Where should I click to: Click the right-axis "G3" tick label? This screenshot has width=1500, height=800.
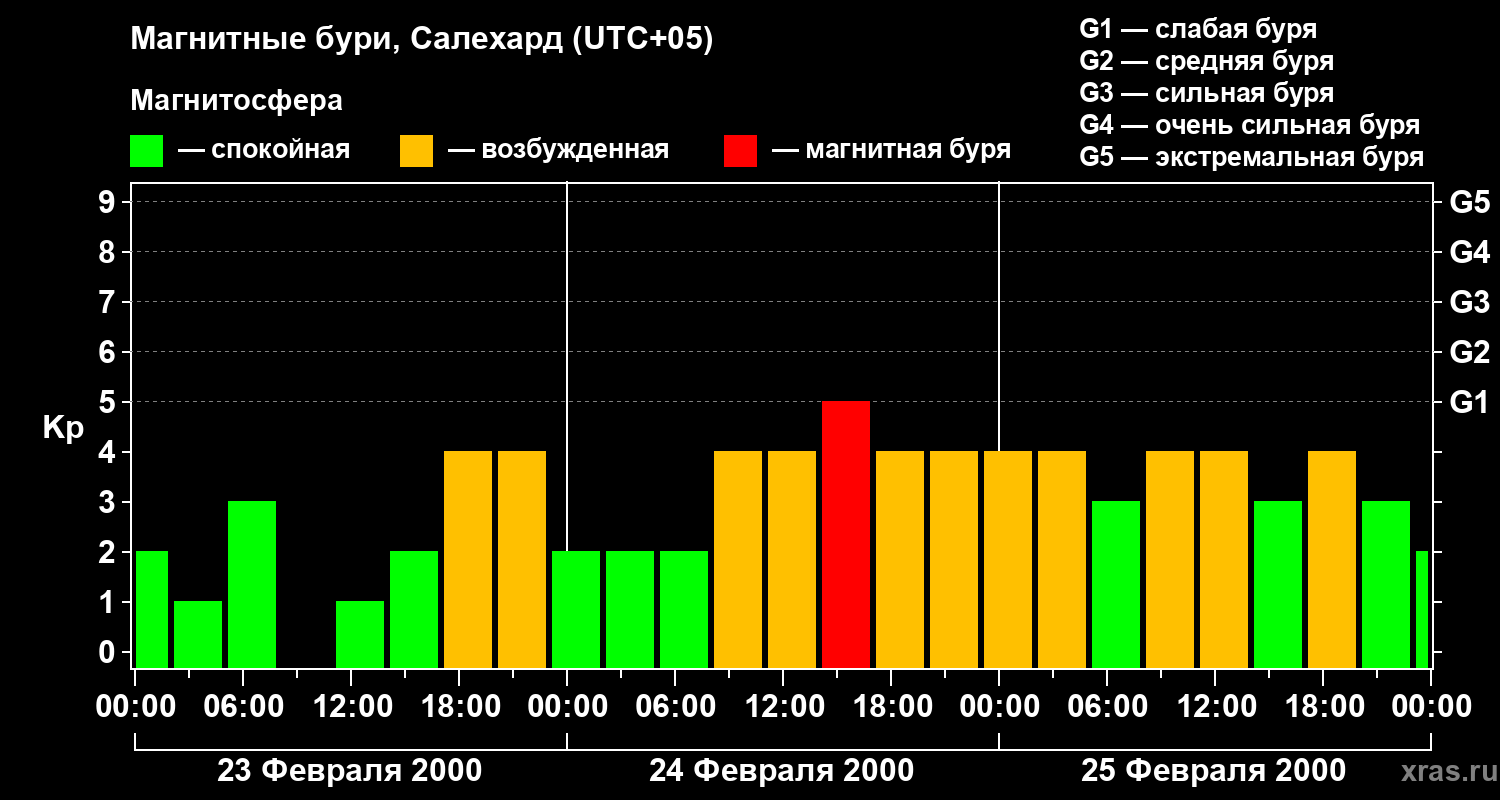pyautogui.click(x=1469, y=302)
